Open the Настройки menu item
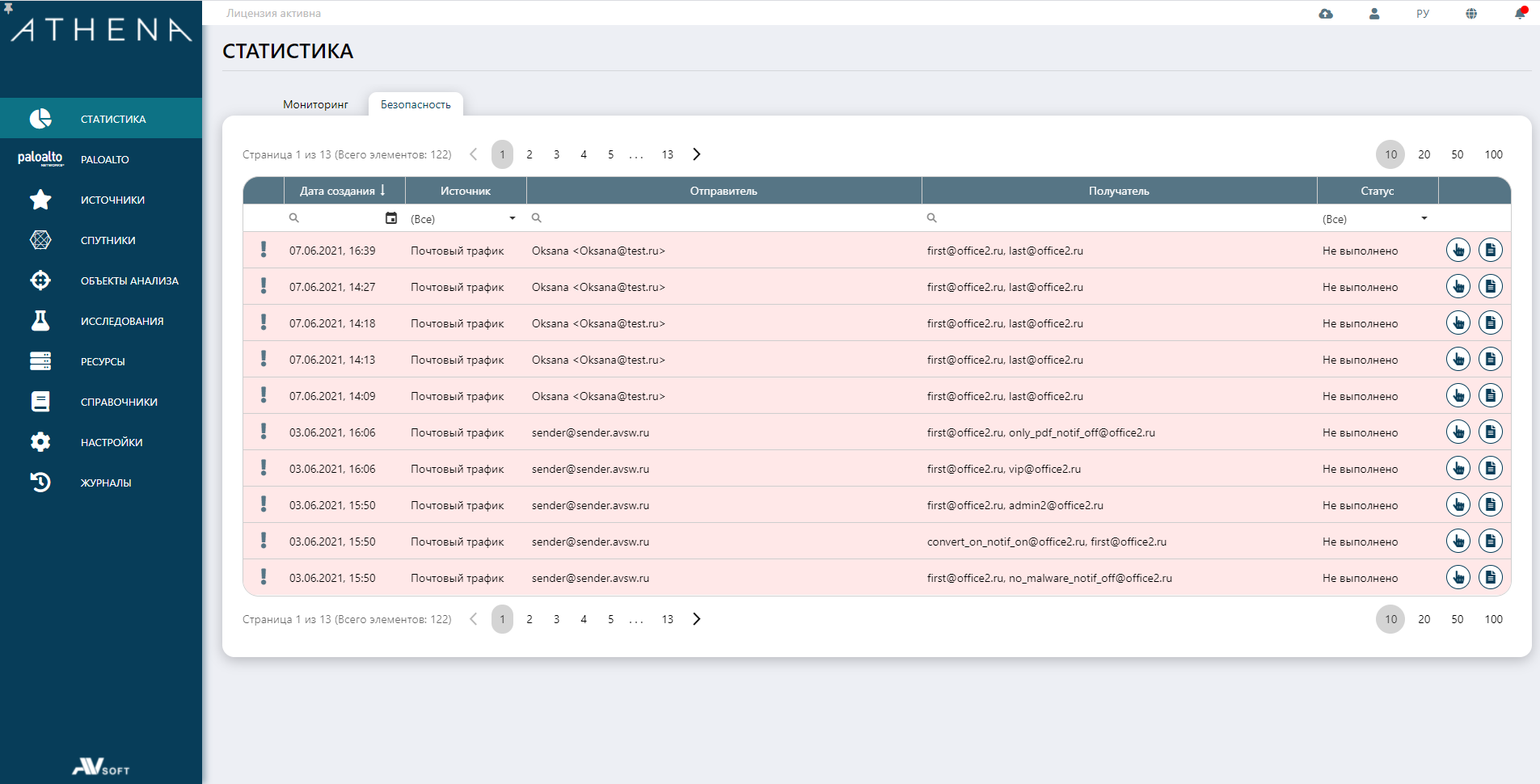Image resolution: width=1540 pixels, height=784 pixels. [112, 442]
